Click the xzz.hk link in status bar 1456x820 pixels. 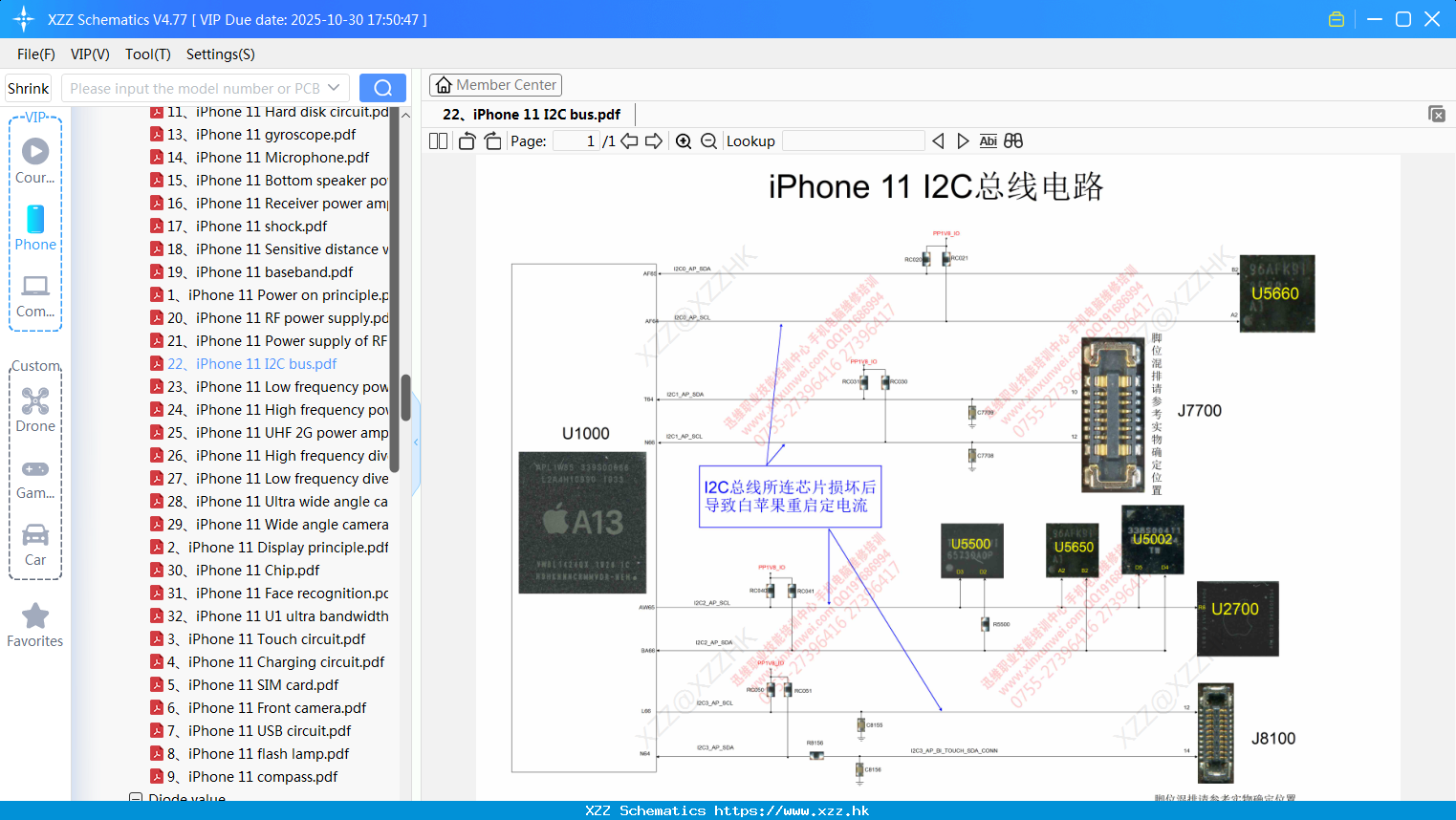click(792, 810)
